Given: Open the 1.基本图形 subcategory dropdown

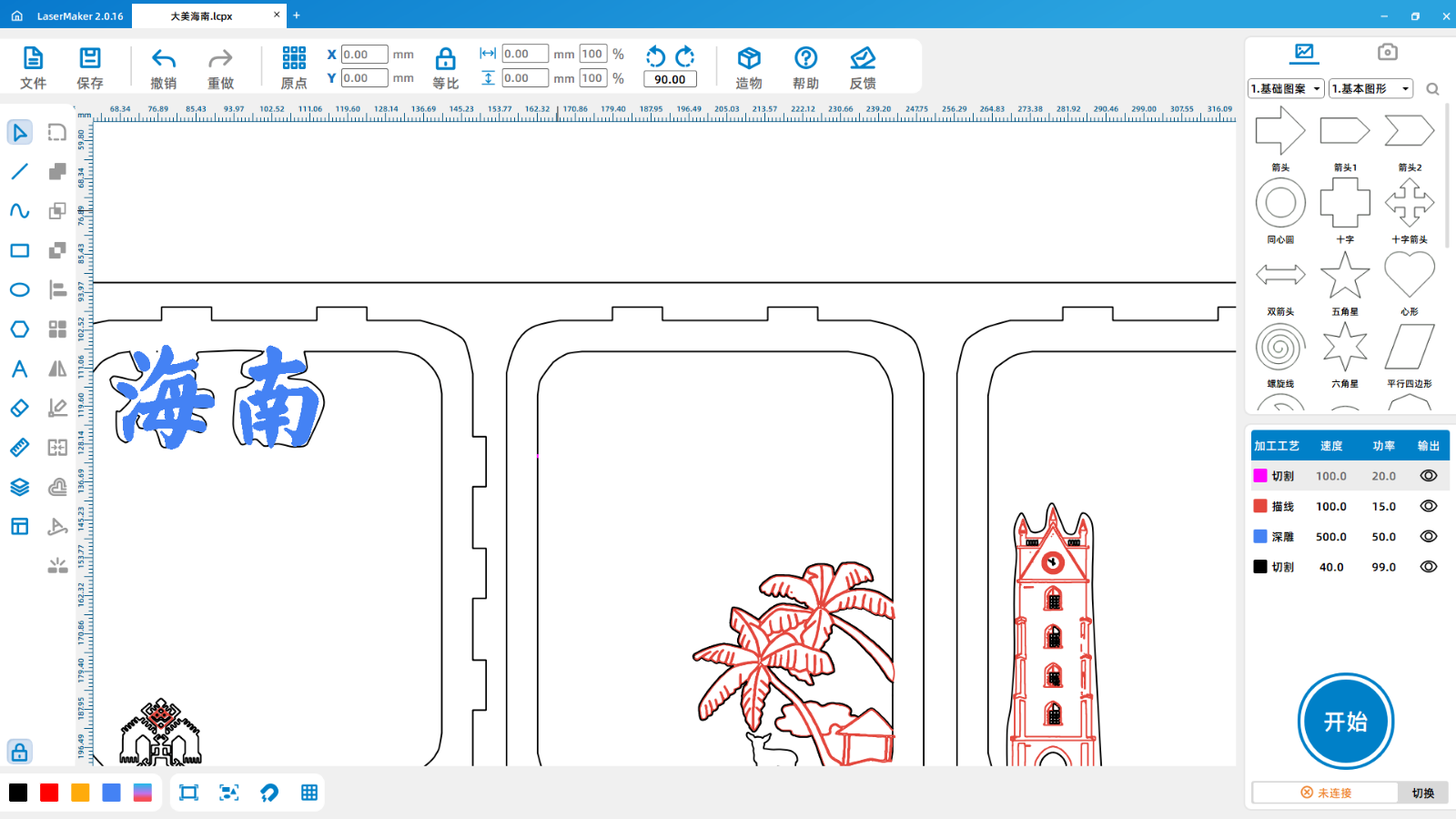Looking at the screenshot, I should click(1370, 88).
